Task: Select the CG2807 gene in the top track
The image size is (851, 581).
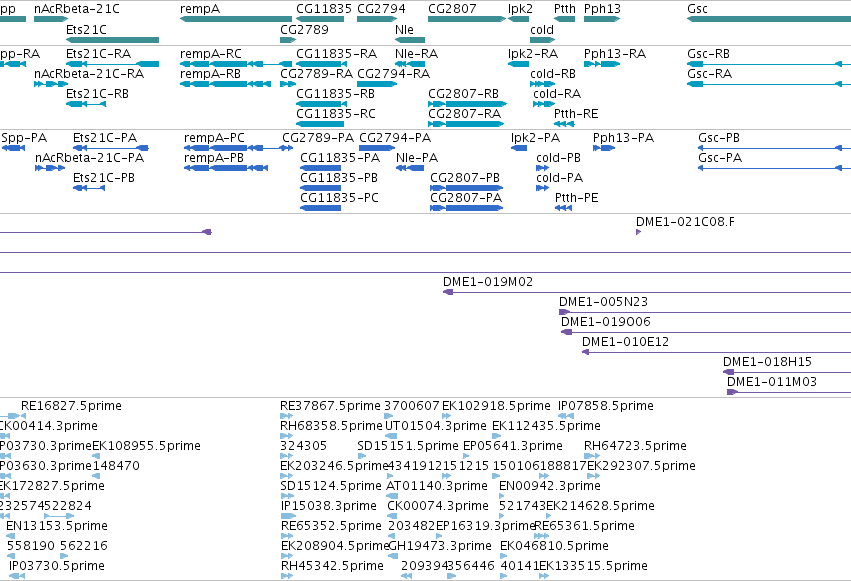Action: (467, 19)
